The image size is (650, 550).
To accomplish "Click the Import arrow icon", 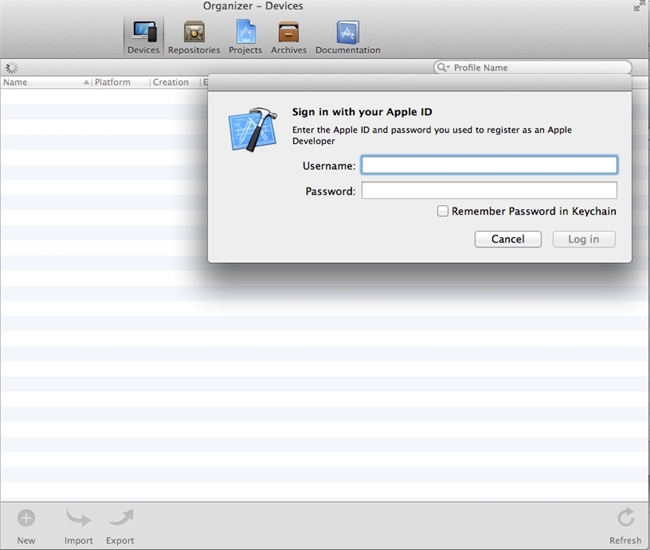I will (78, 519).
